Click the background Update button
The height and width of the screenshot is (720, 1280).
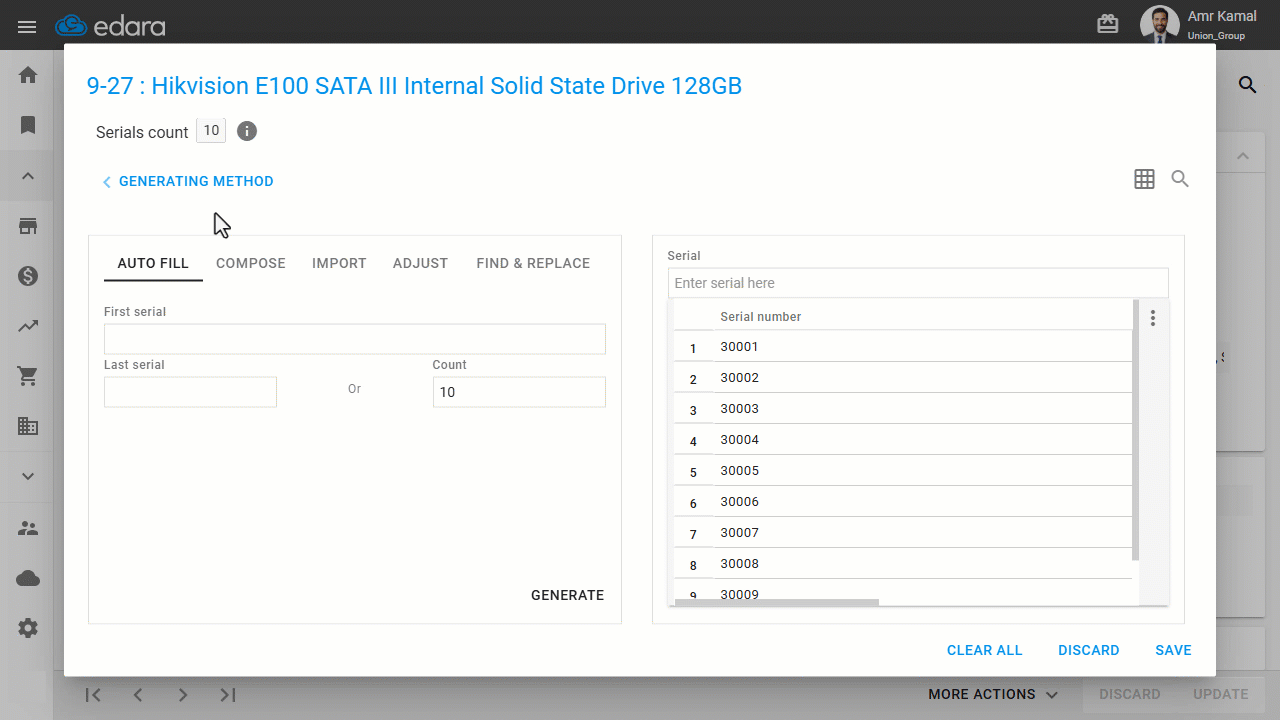click(1220, 694)
